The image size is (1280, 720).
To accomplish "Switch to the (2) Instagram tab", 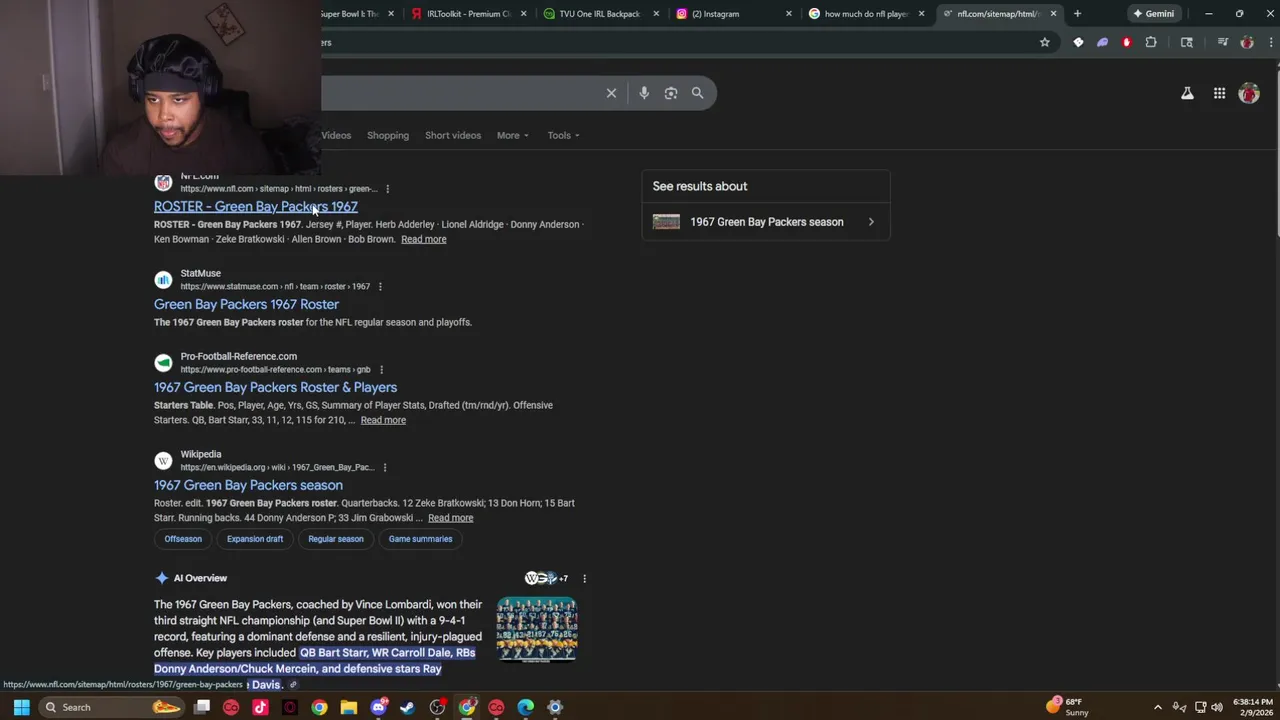I will point(732,14).
